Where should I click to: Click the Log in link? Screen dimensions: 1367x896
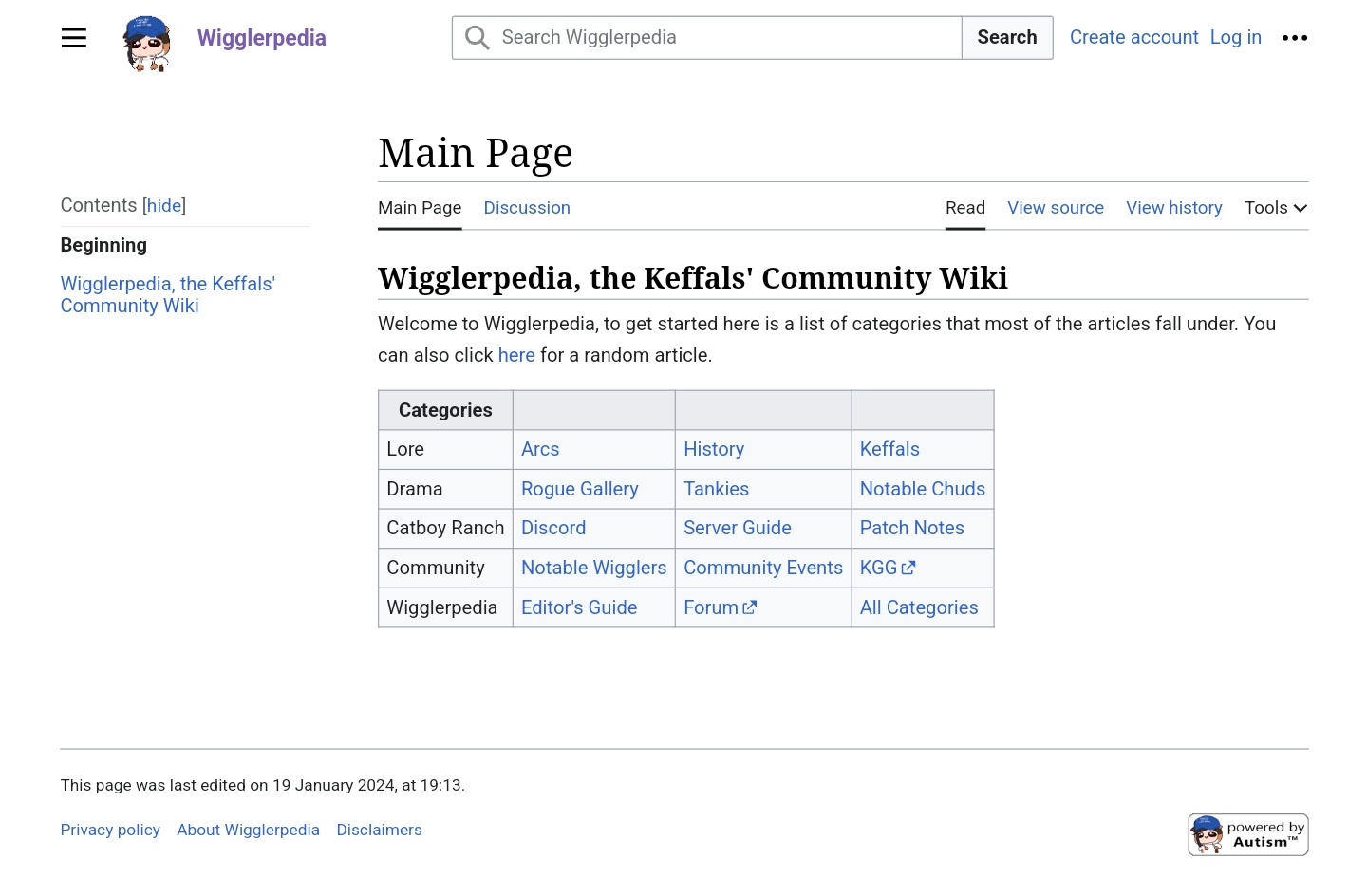(x=1235, y=37)
